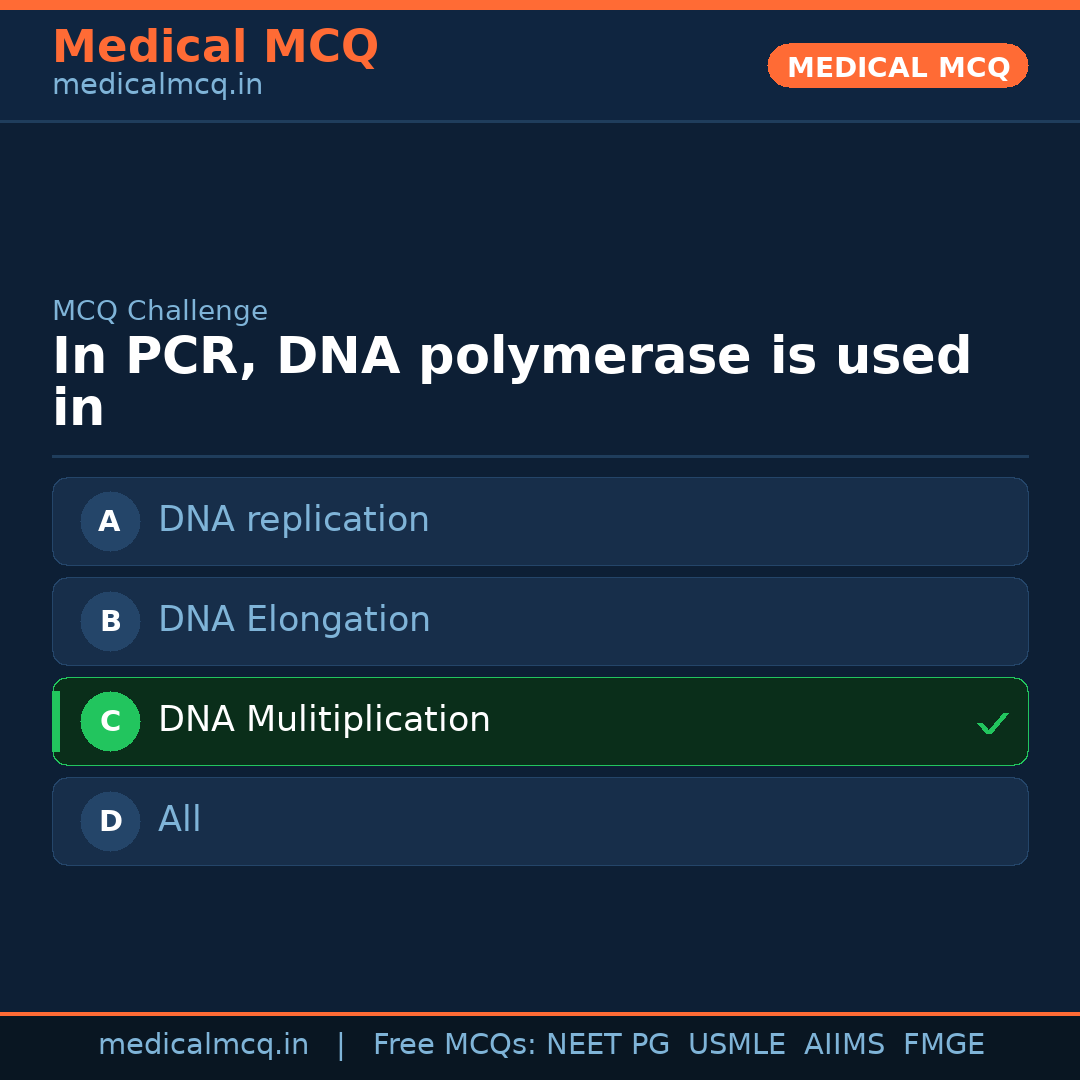This screenshot has width=1080, height=1080.
Task: Visit medicalmcq.in link under the header title
Action: (157, 85)
